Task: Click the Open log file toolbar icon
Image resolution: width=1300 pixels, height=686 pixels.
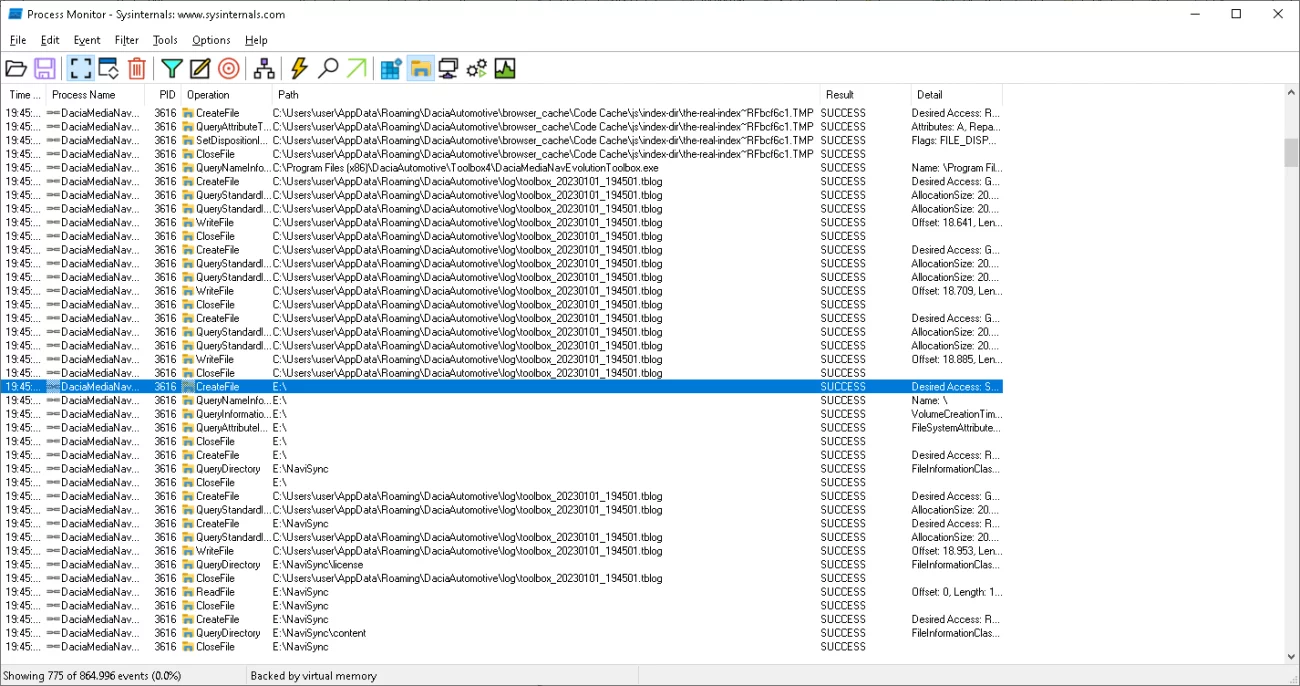Action: click(x=16, y=68)
